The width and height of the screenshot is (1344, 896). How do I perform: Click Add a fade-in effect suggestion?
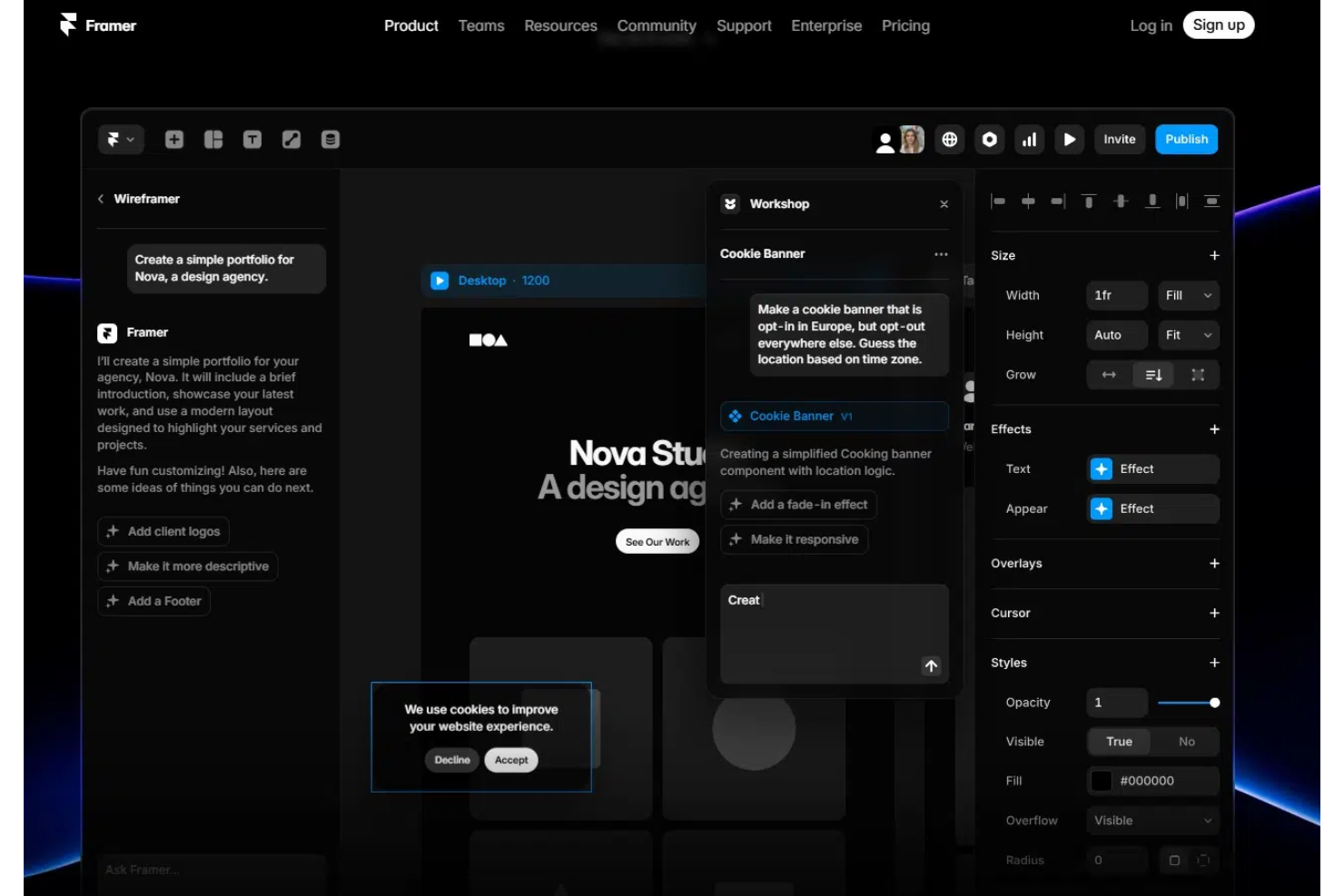799,505
